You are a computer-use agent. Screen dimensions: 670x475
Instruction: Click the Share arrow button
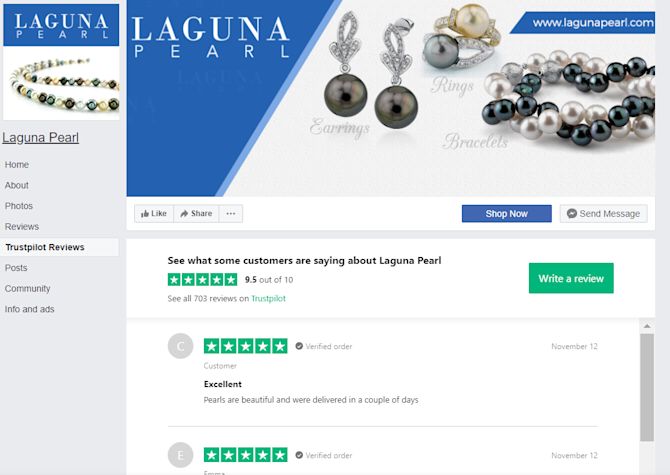point(196,214)
